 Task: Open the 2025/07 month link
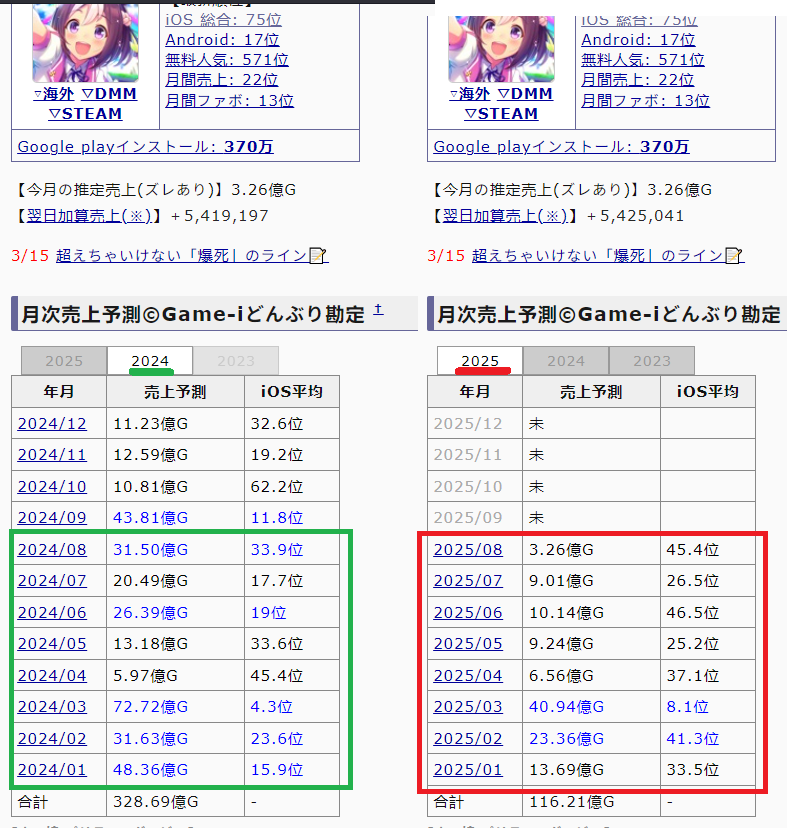468,581
